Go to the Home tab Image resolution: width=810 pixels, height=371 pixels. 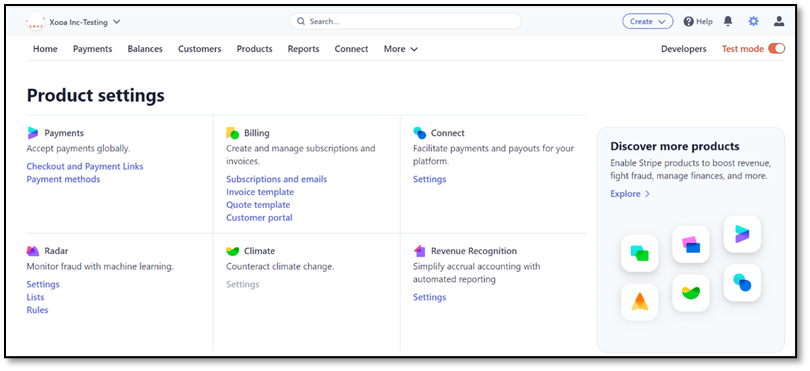tap(45, 49)
